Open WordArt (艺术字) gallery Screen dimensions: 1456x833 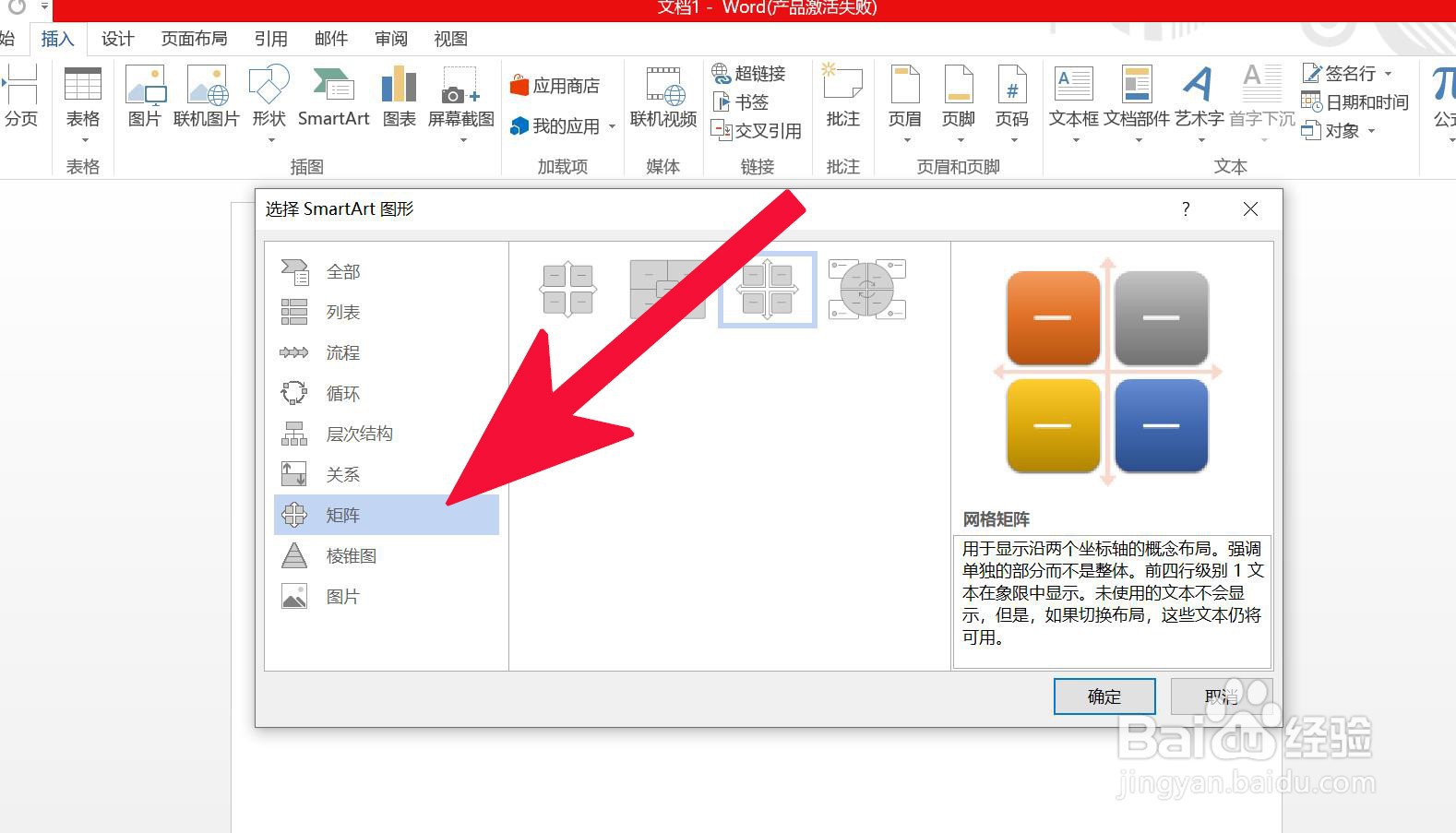point(1199,103)
